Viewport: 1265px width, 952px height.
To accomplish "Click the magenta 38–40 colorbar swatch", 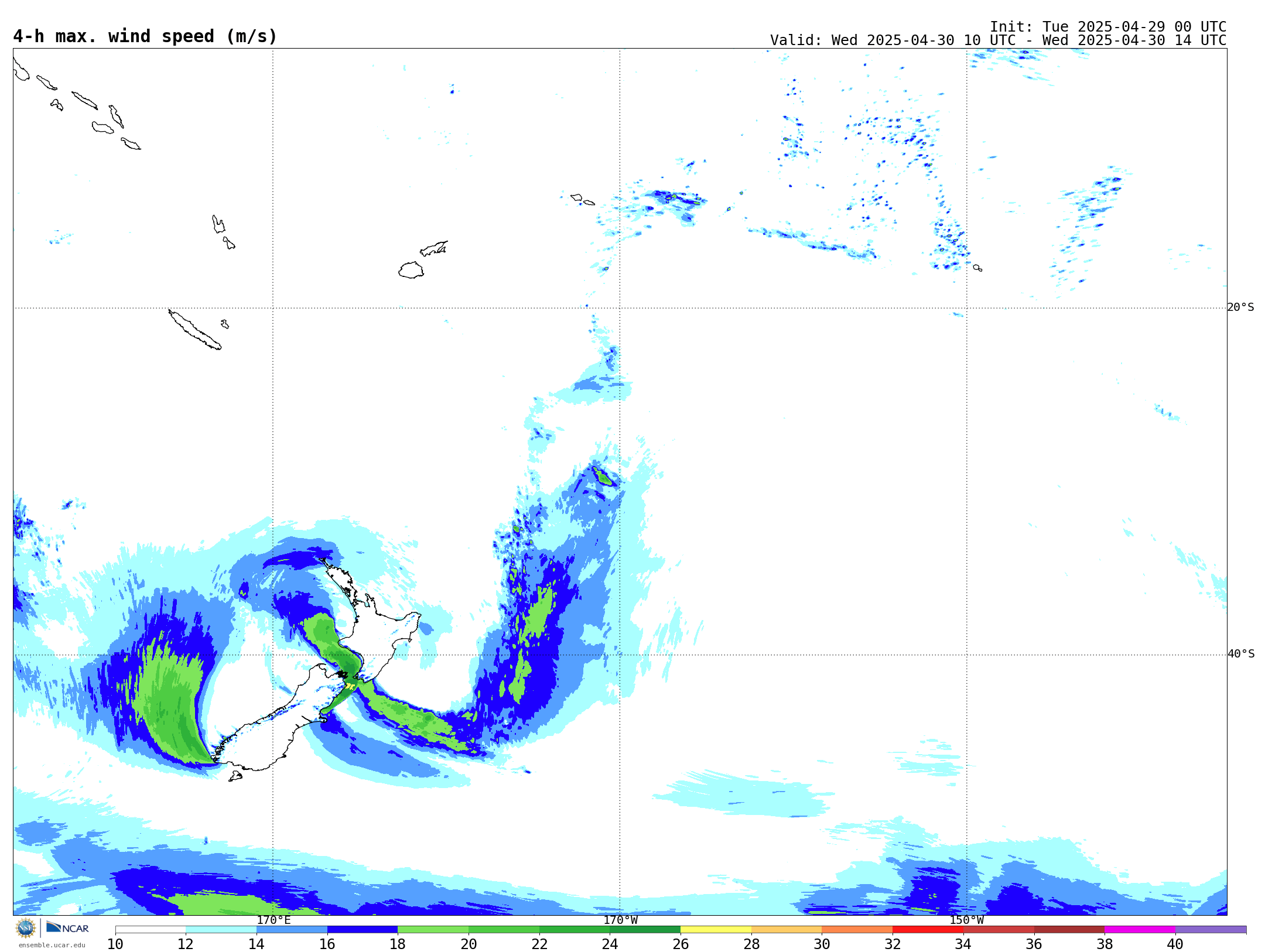I will pyautogui.click(x=1140, y=930).
